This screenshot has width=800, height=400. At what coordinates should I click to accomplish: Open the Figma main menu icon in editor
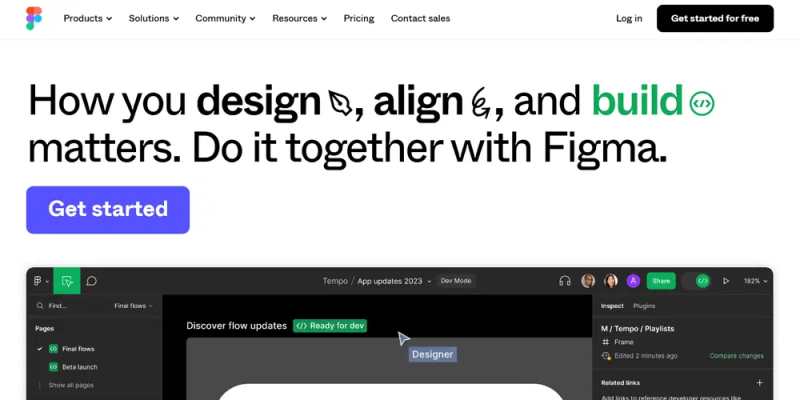tap(41, 281)
